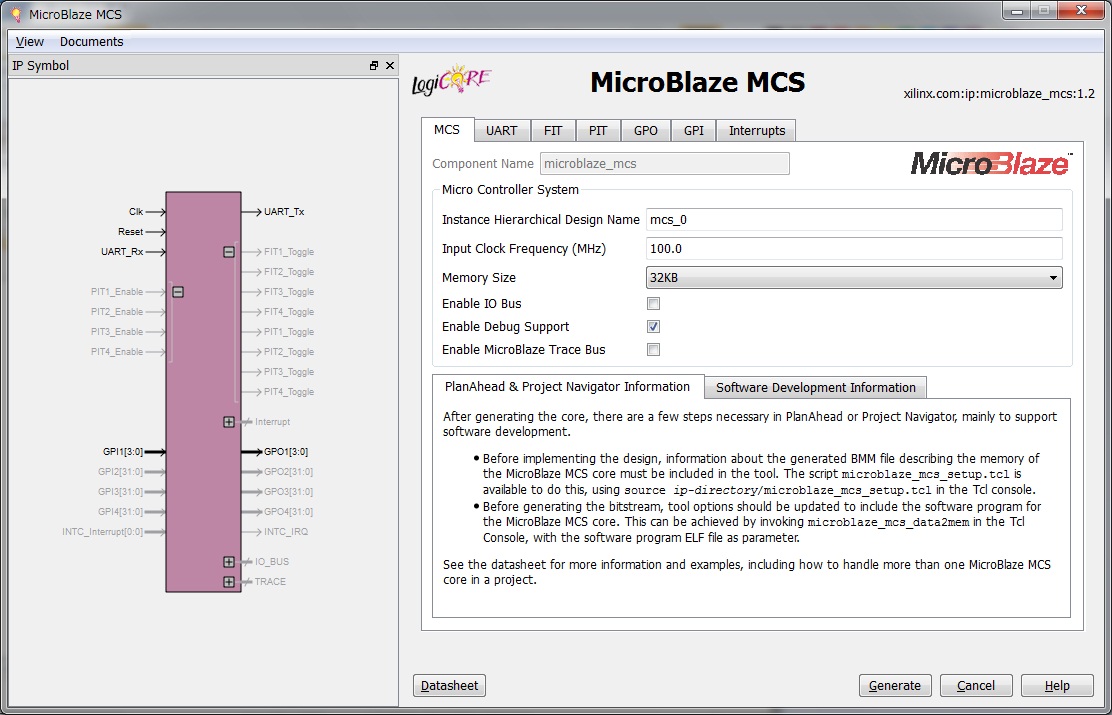Select the GPI3[31:0] port label

pyautogui.click(x=121, y=492)
